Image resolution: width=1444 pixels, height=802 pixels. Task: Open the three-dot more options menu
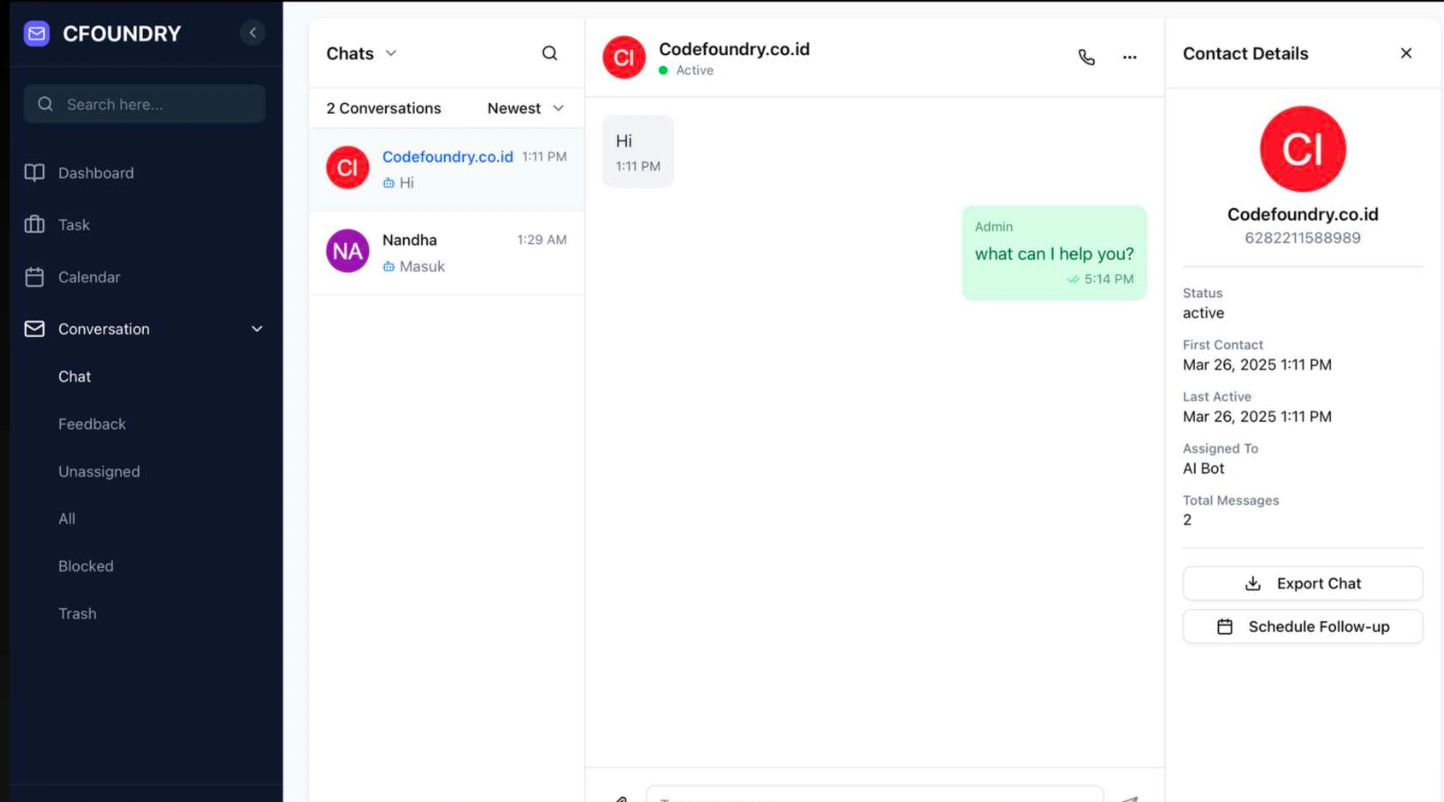coord(1129,57)
